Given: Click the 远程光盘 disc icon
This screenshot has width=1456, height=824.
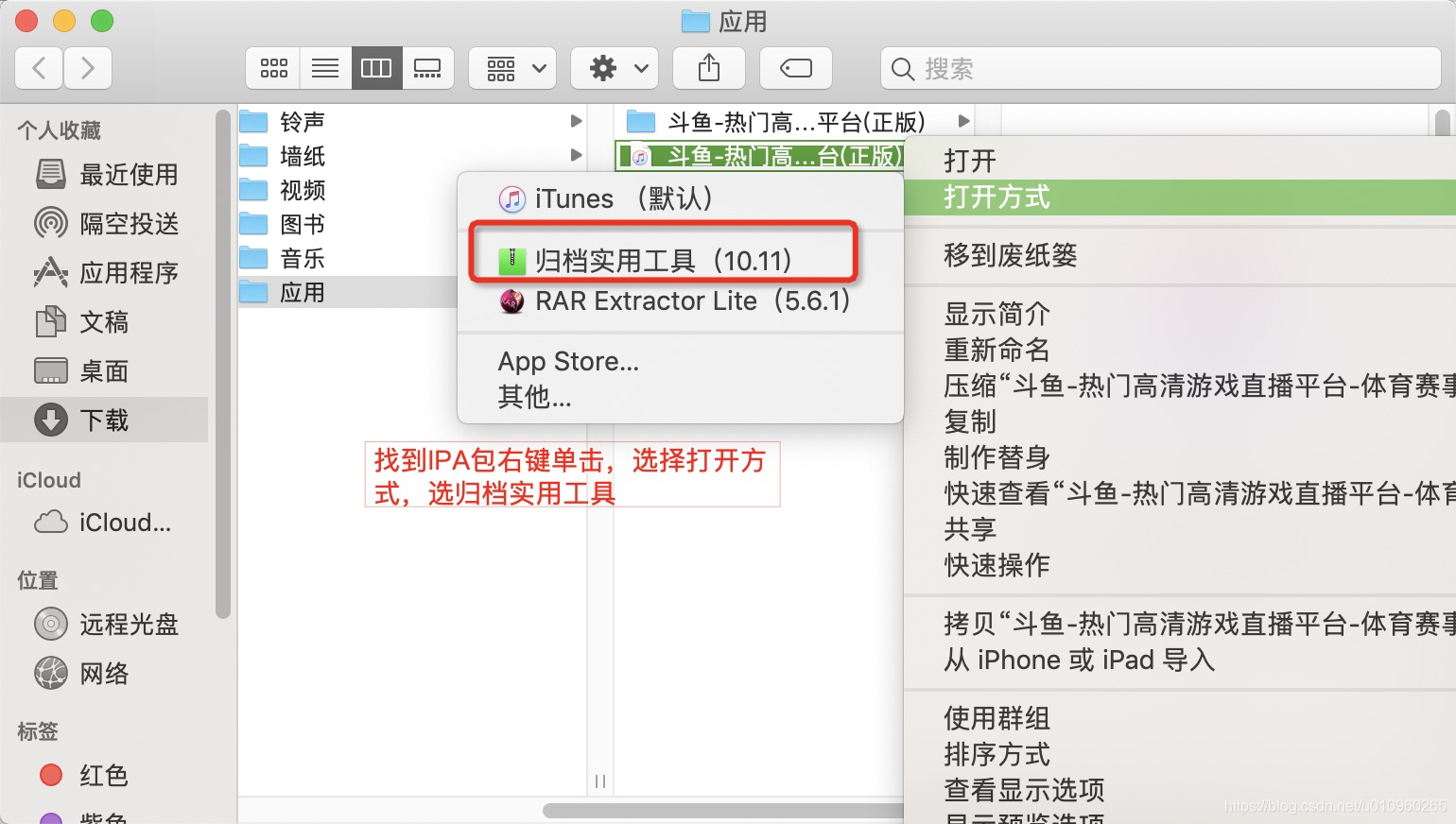Looking at the screenshot, I should click(51, 624).
